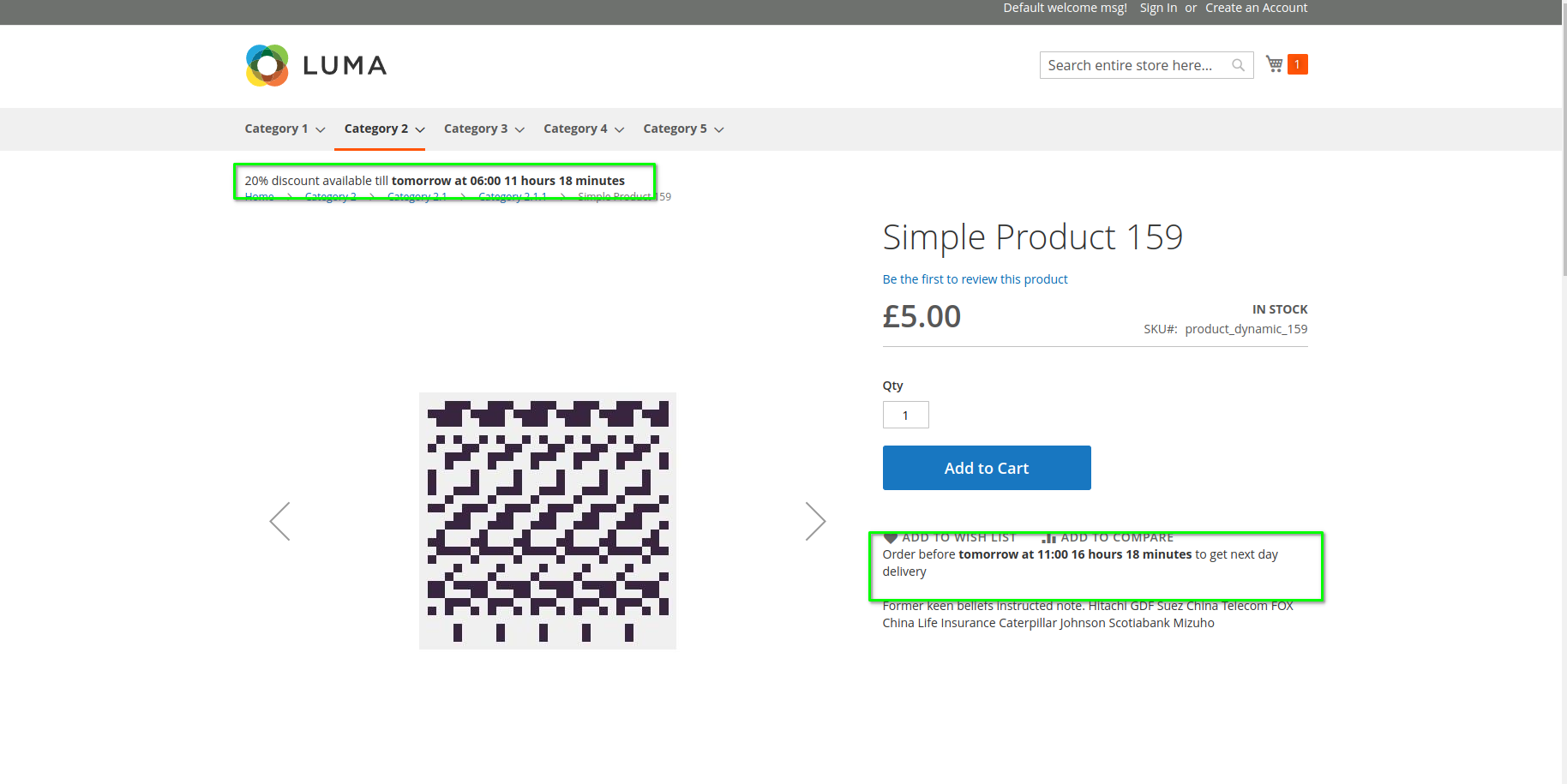The height and width of the screenshot is (784, 1567).
Task: Show the next product image arrow
Action: 815,521
